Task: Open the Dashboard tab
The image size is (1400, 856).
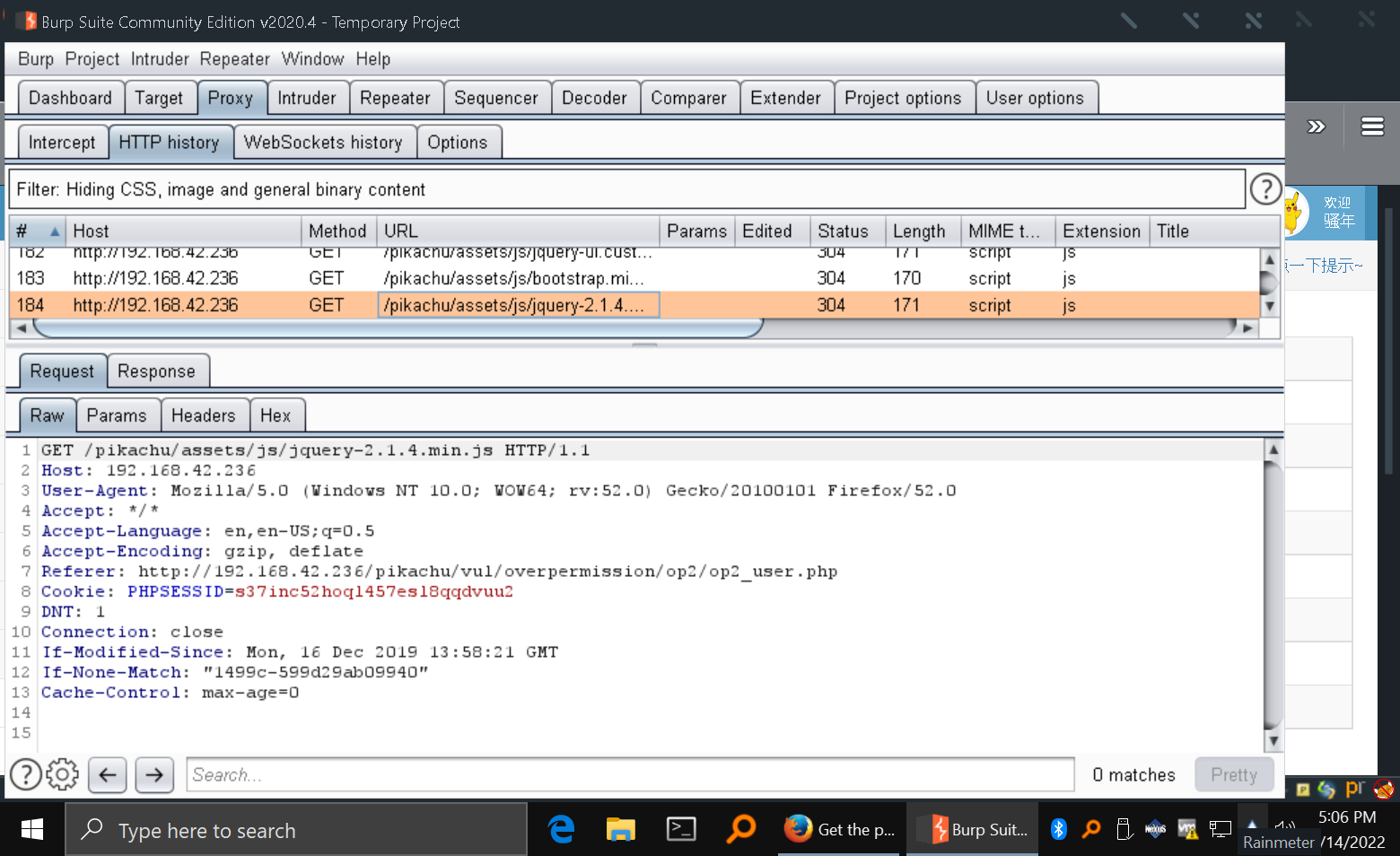Action: [x=70, y=98]
